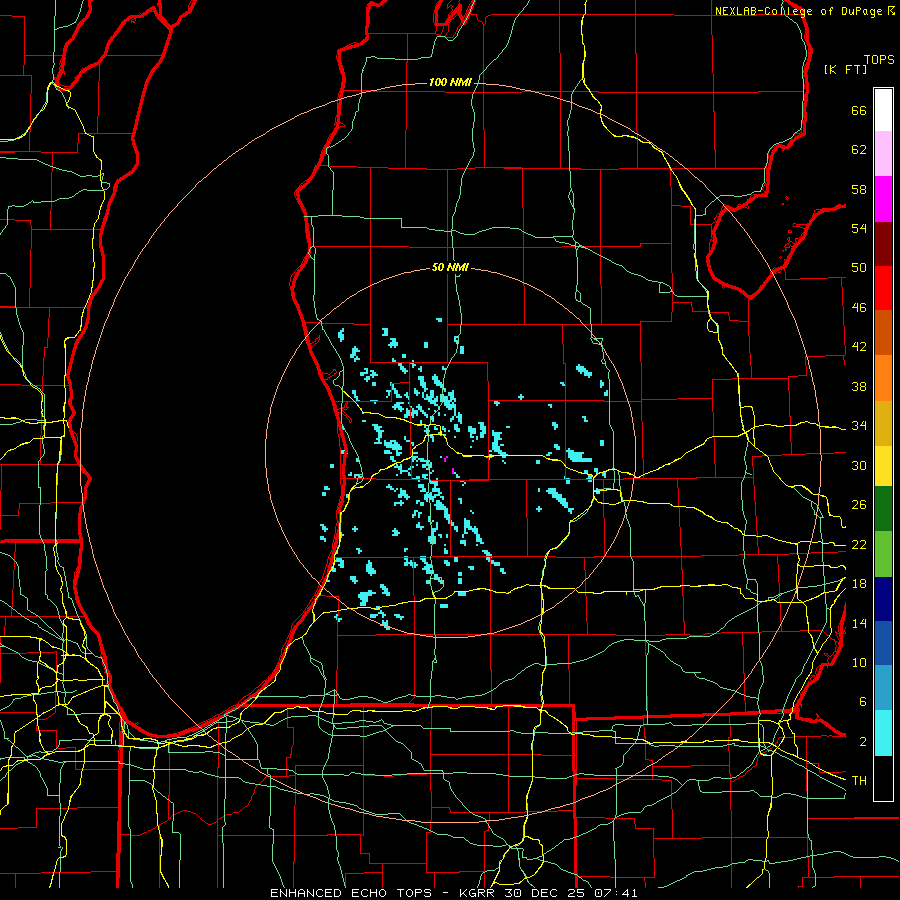Pick legend value 30
The width and height of the screenshot is (900, 900).
(859, 465)
